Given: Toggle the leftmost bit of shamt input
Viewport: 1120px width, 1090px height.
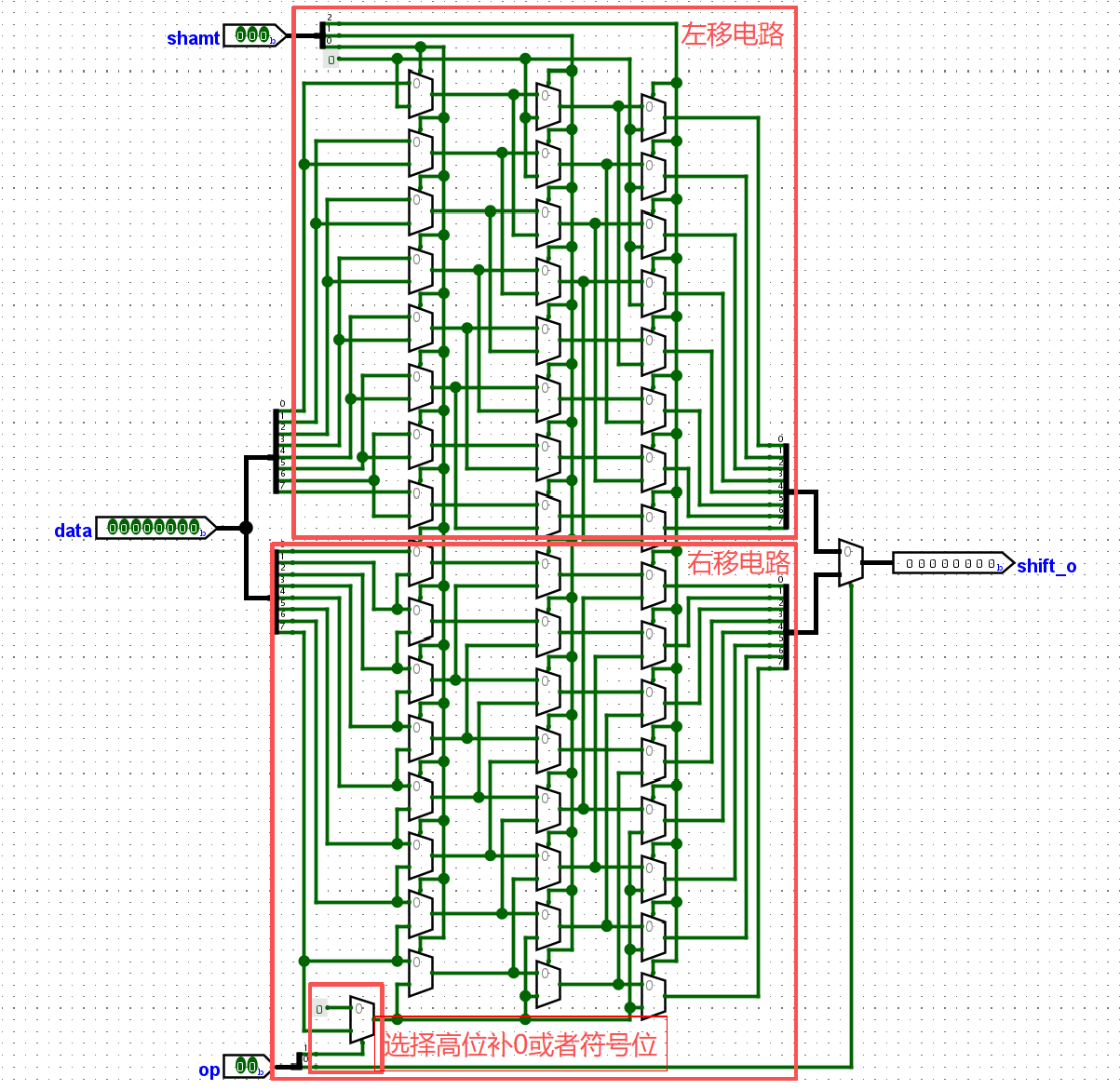Looking at the screenshot, I should [x=241, y=35].
